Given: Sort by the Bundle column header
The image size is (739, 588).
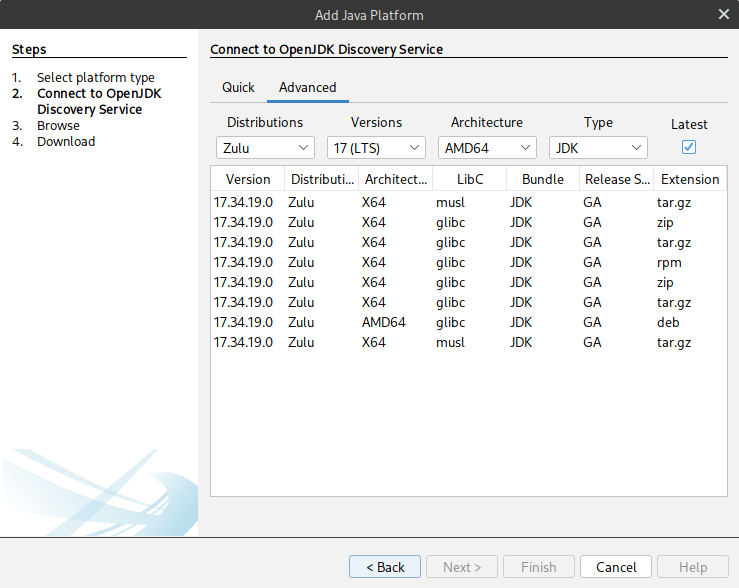Looking at the screenshot, I should (543, 179).
